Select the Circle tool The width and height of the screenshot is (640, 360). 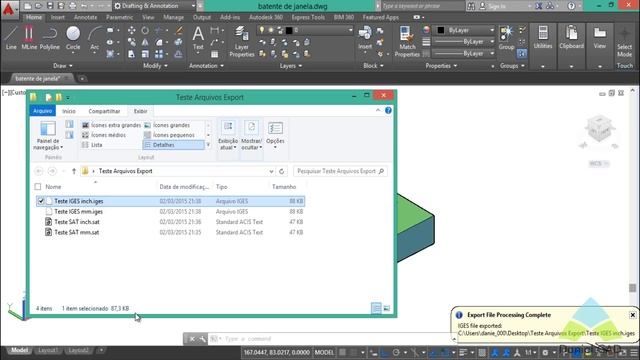point(73,38)
